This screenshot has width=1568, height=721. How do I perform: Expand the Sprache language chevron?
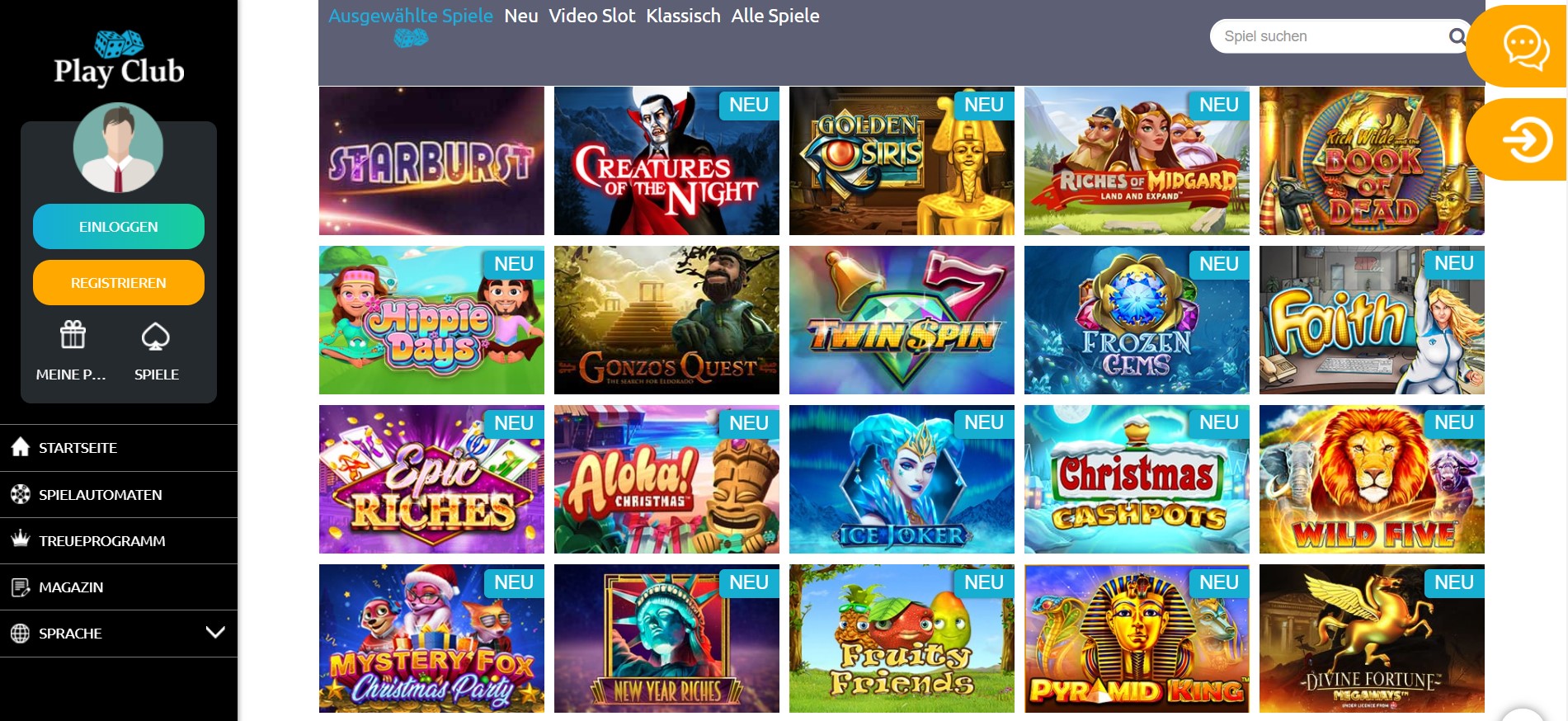215,633
